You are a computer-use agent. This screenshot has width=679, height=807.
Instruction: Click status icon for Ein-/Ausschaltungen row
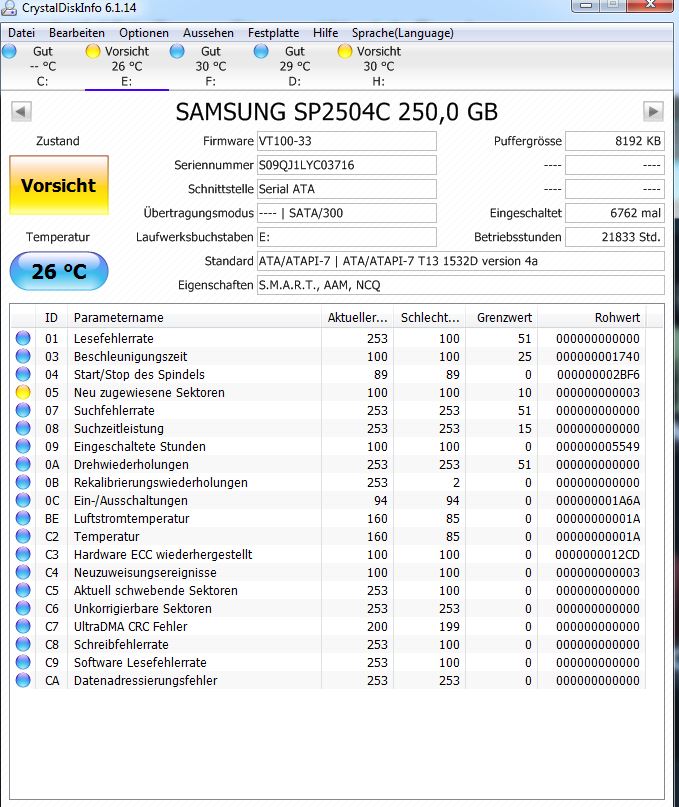pyautogui.click(x=23, y=500)
